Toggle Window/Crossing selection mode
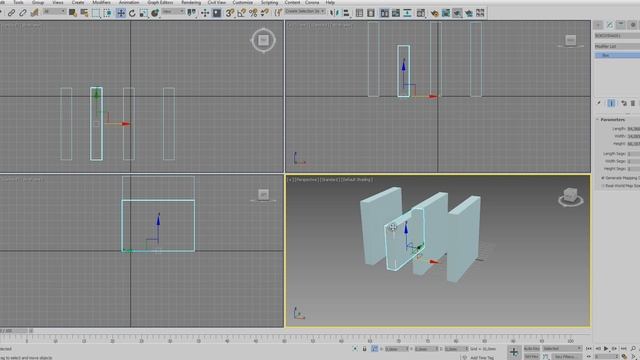This screenshot has height=360, width=640. click(x=107, y=13)
